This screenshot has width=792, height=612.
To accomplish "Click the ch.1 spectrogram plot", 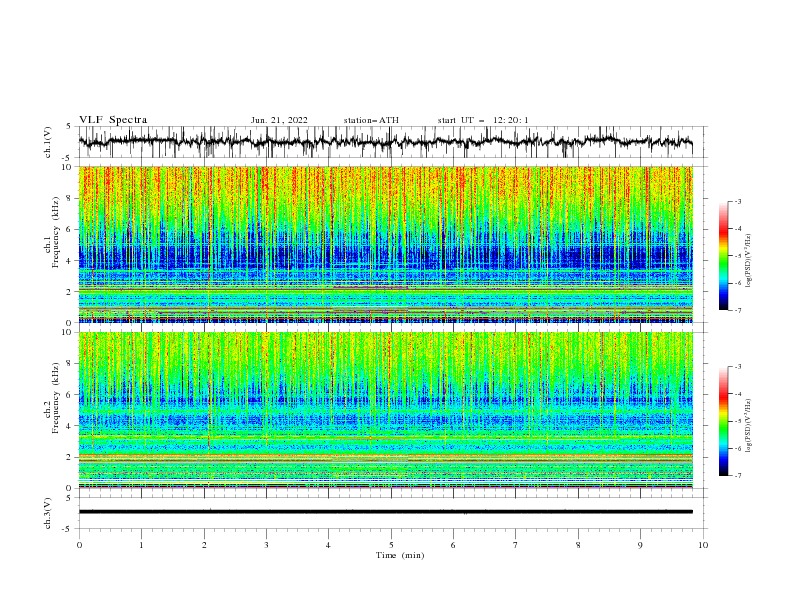I will (x=385, y=244).
